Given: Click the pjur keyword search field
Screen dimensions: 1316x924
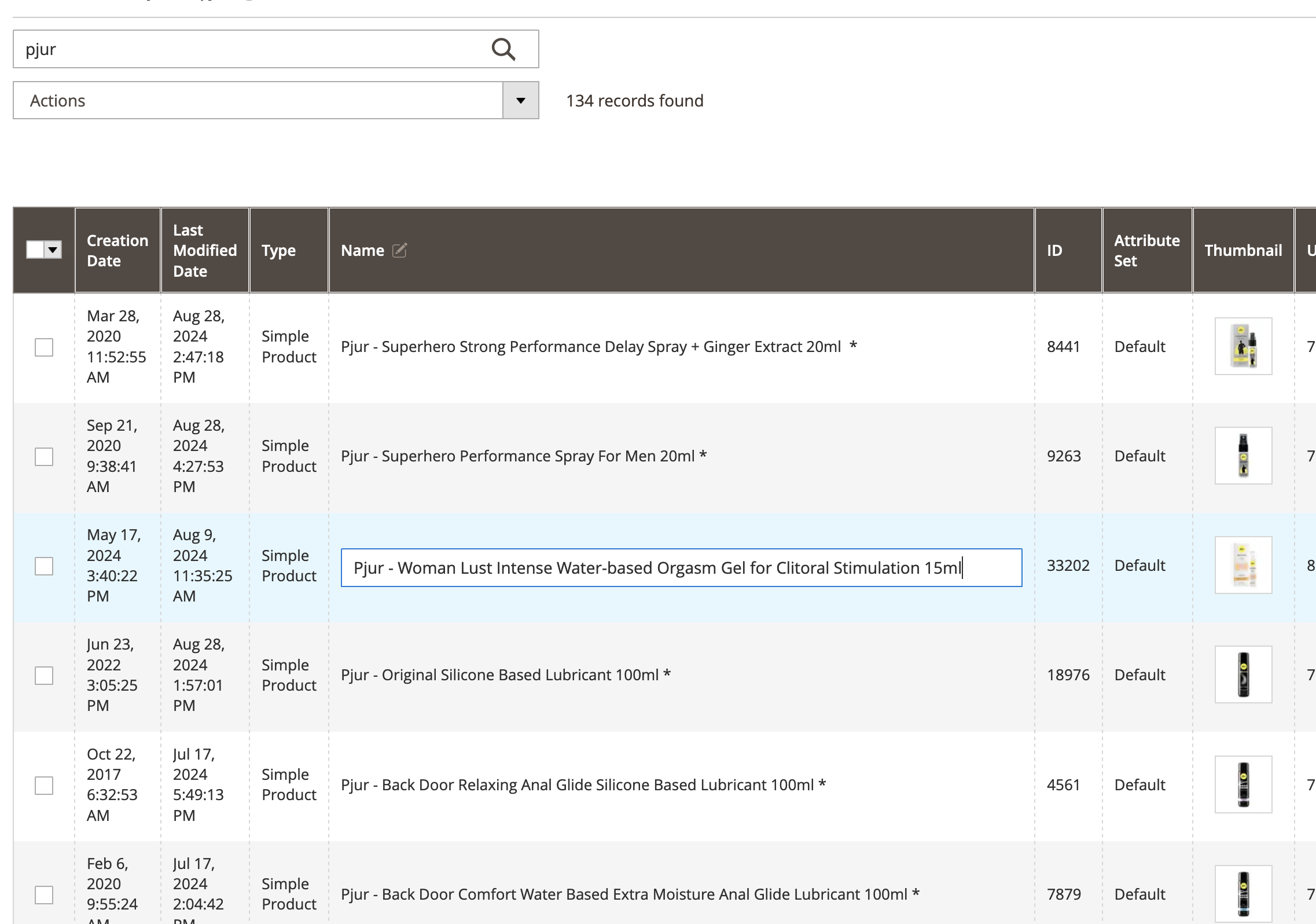Looking at the screenshot, I should click(249, 49).
